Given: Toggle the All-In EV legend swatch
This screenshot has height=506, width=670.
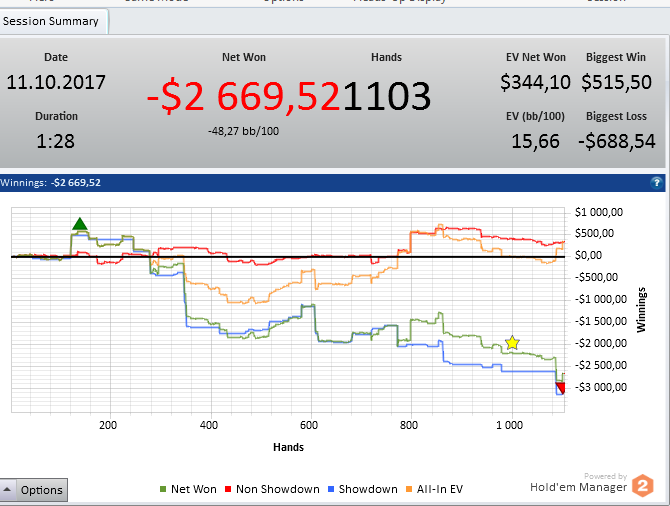Looking at the screenshot, I should tap(409, 489).
